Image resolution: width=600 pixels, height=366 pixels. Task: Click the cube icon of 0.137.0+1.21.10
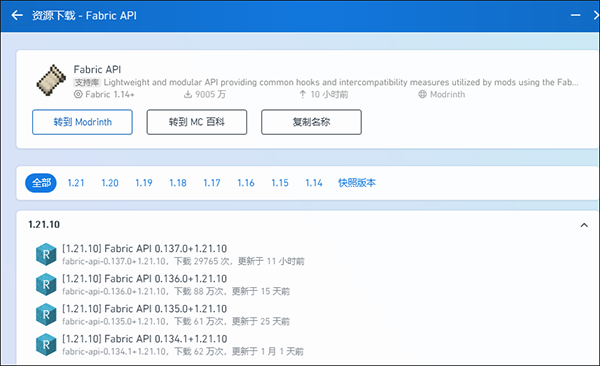point(46,254)
